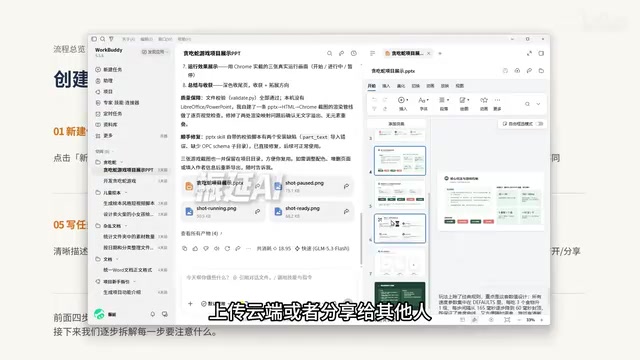The width and height of the screenshot is (640, 360).
Task: Open the 定时任务 scheduled tasks section
Action: tap(109, 114)
